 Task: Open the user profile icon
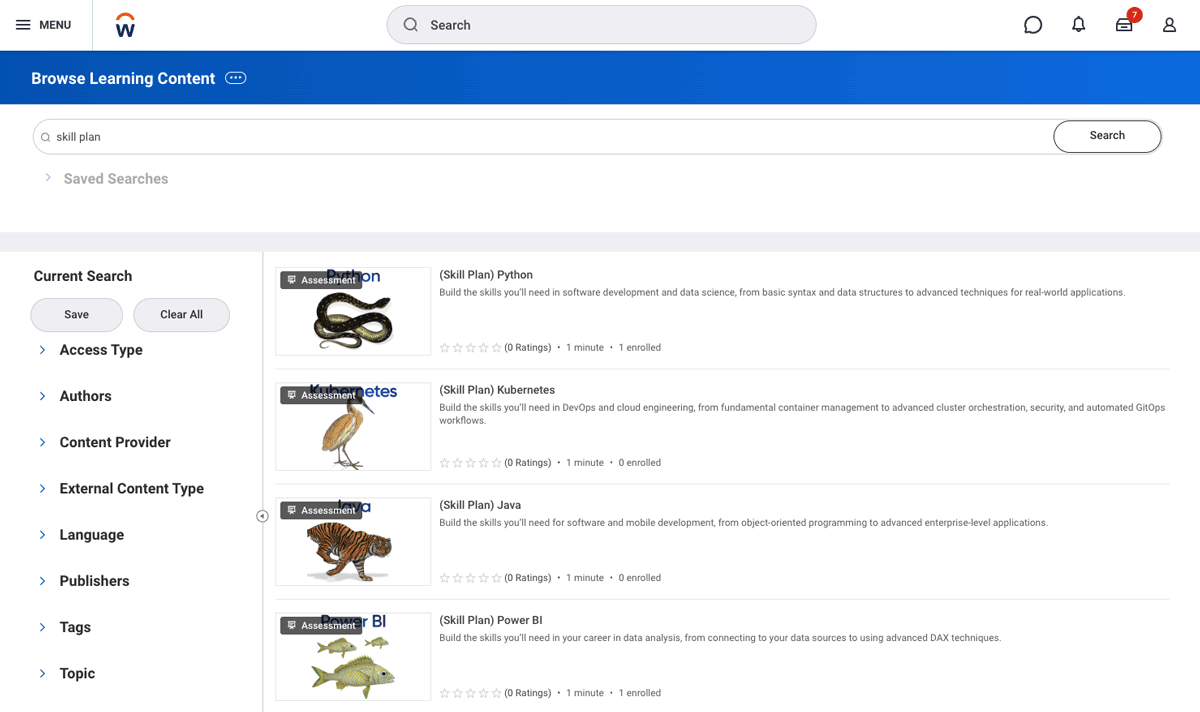click(1169, 25)
